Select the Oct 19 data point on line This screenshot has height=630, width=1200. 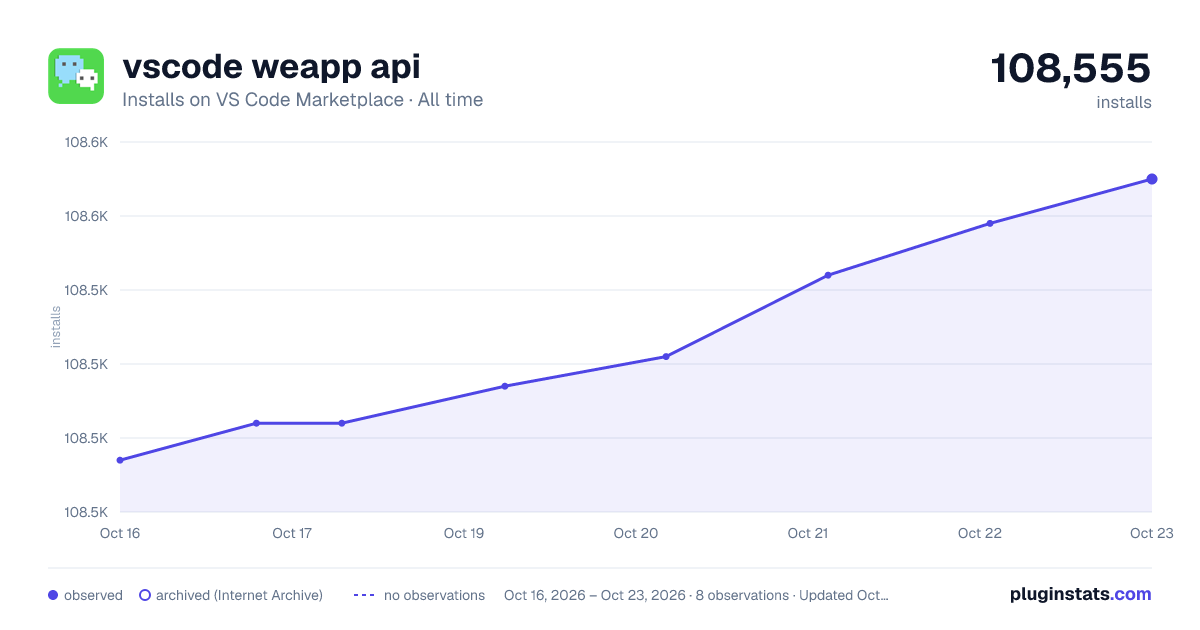coord(505,386)
